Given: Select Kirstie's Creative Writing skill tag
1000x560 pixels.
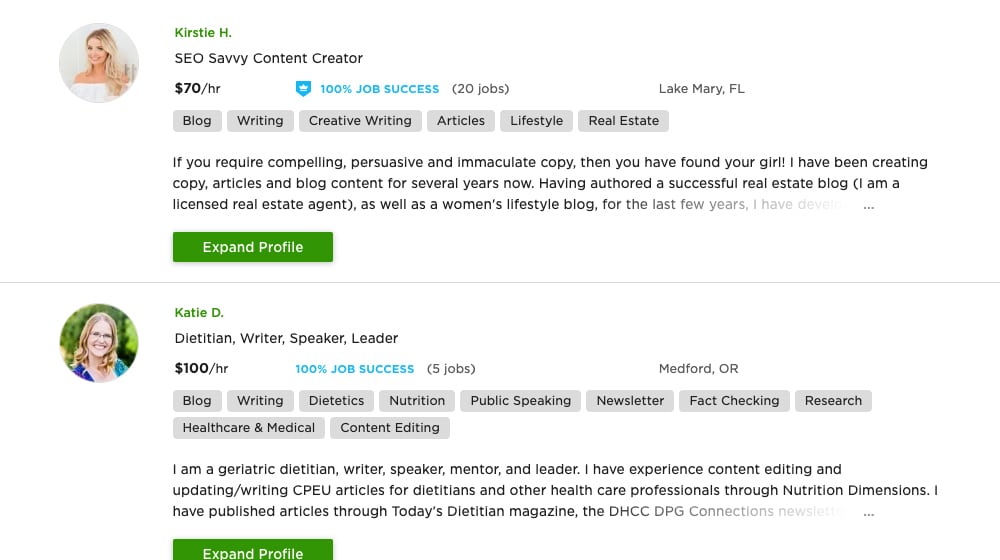Looking at the screenshot, I should 360,121.
